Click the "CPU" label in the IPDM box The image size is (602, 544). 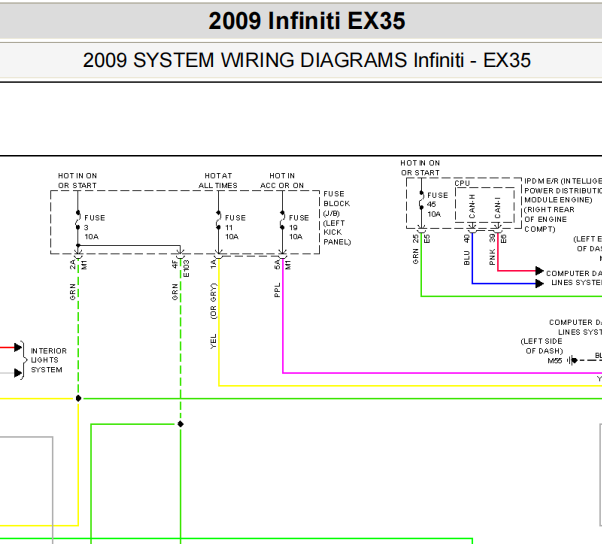click(x=462, y=183)
